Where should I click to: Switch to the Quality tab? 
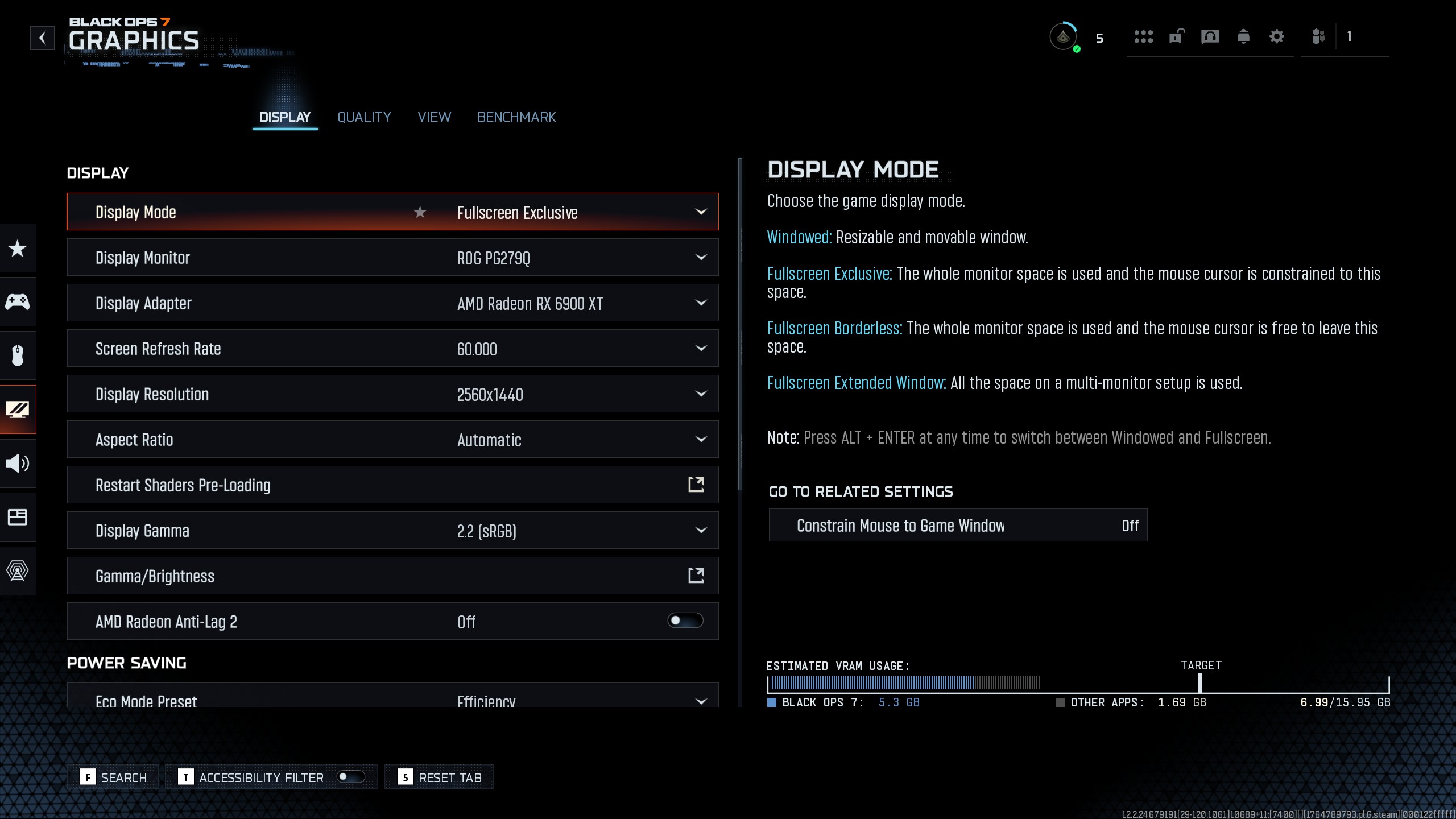[x=364, y=117]
